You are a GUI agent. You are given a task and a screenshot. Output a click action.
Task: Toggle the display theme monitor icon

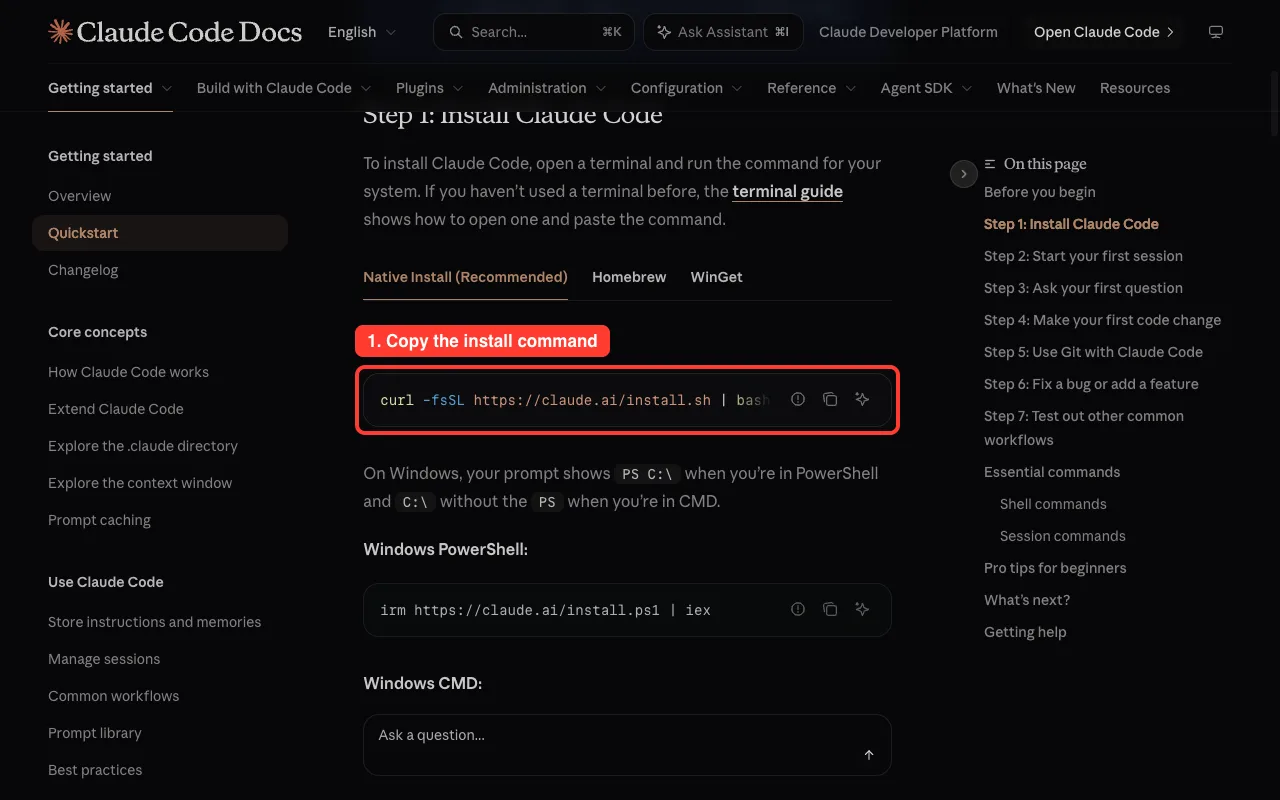click(1216, 32)
